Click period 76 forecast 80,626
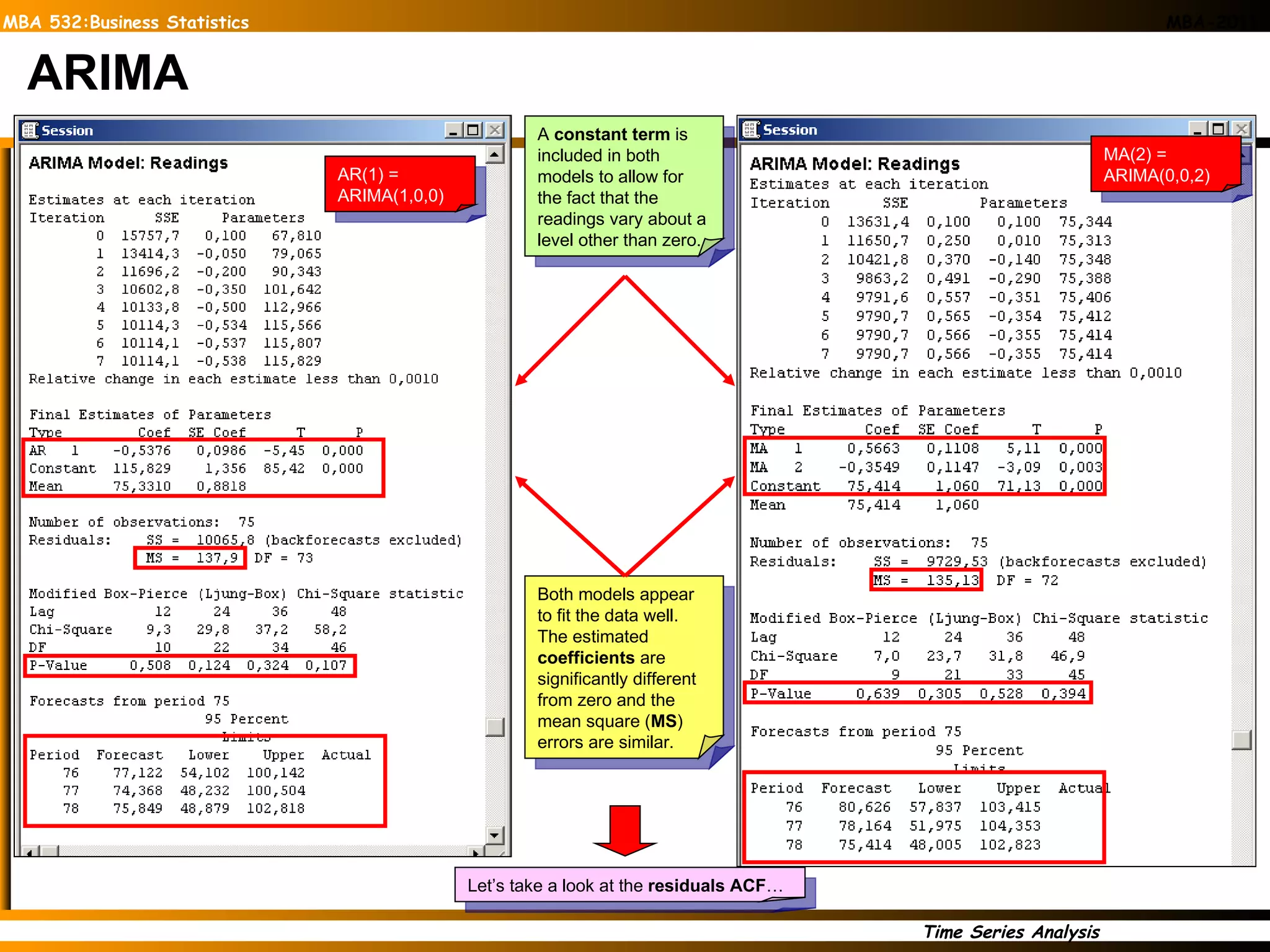The image size is (1270, 952). (x=864, y=807)
